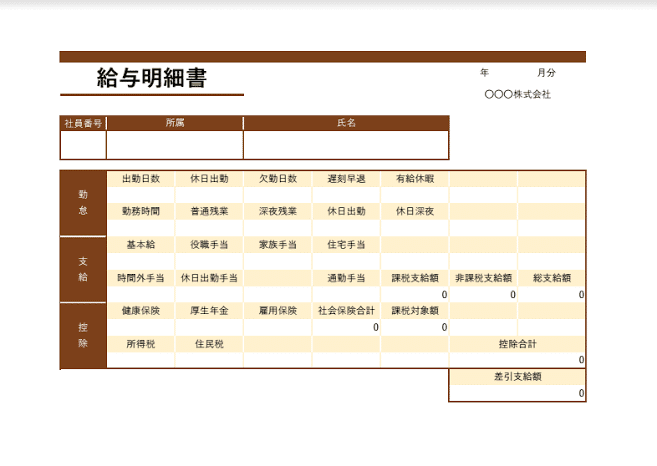Click the 控除合計 label cell
The width and height of the screenshot is (657, 466).
pyautogui.click(x=517, y=344)
